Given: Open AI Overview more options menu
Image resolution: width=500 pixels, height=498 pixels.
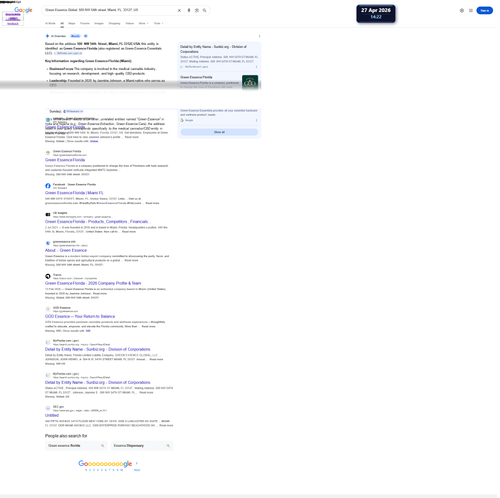Looking at the screenshot, I should click(x=259, y=36).
